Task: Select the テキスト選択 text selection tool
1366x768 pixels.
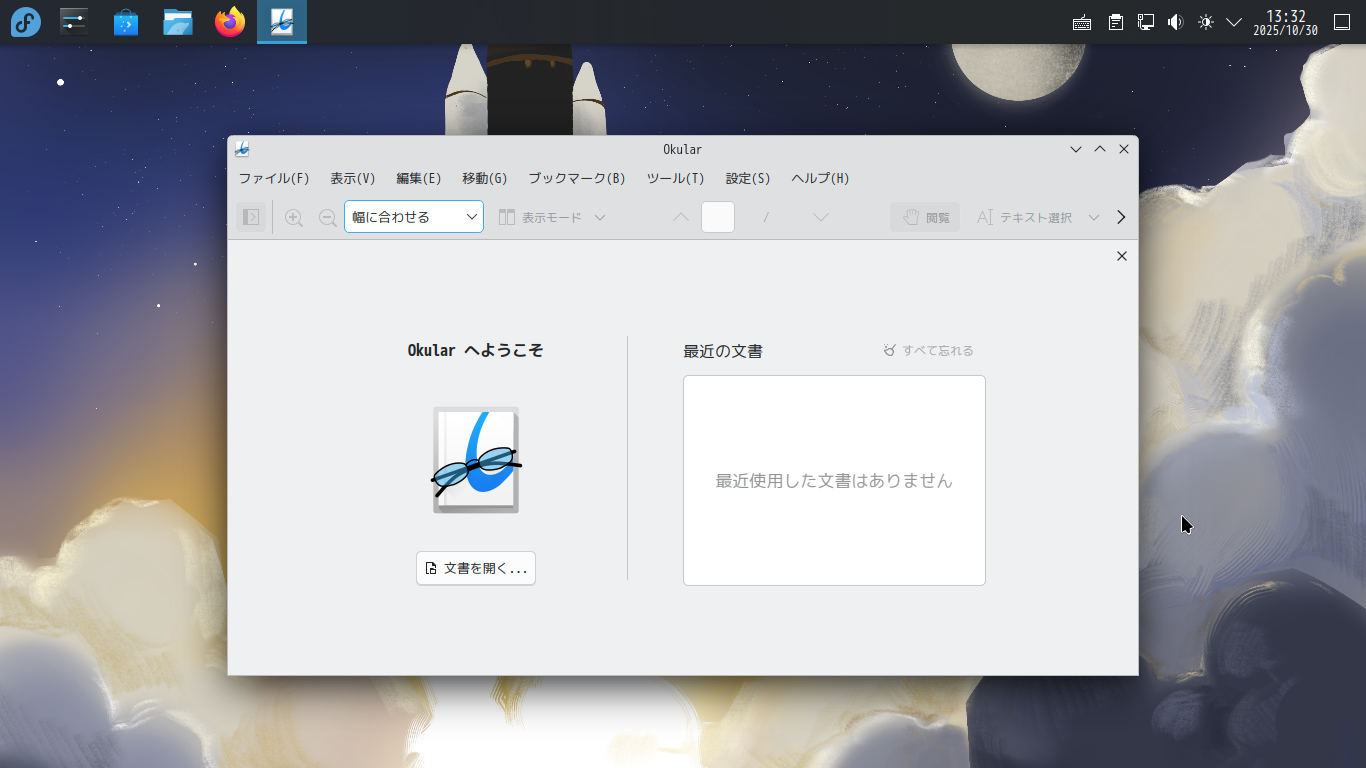Action: (x=1024, y=217)
